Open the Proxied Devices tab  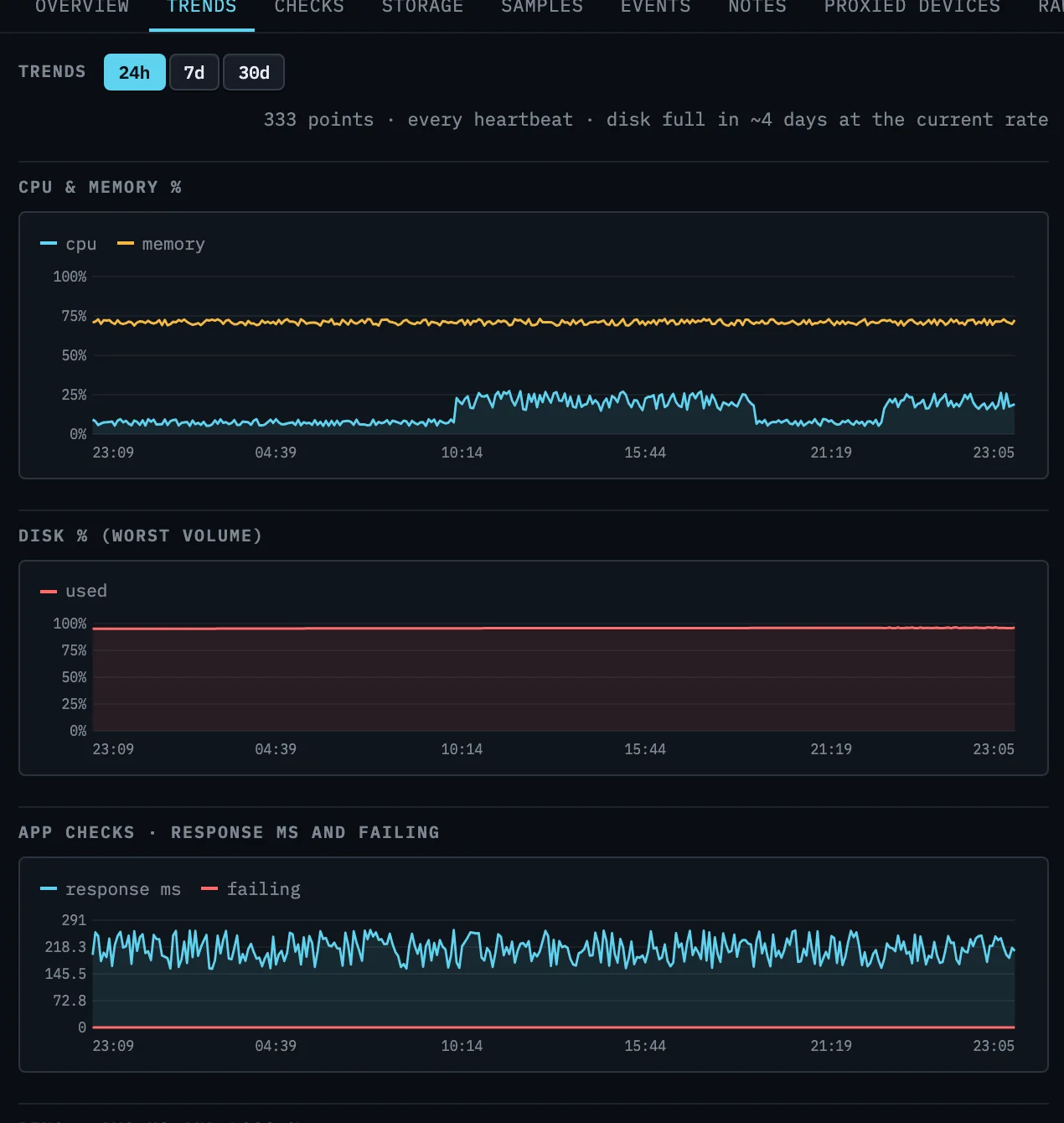912,8
